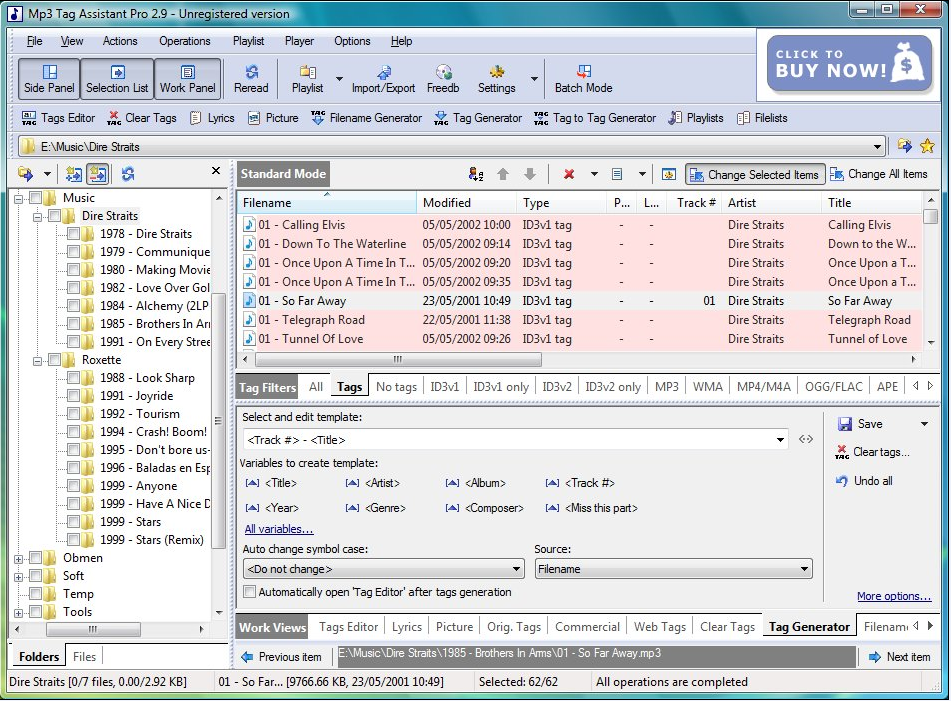Click the red delete X icon
951x701 pixels.
569,175
